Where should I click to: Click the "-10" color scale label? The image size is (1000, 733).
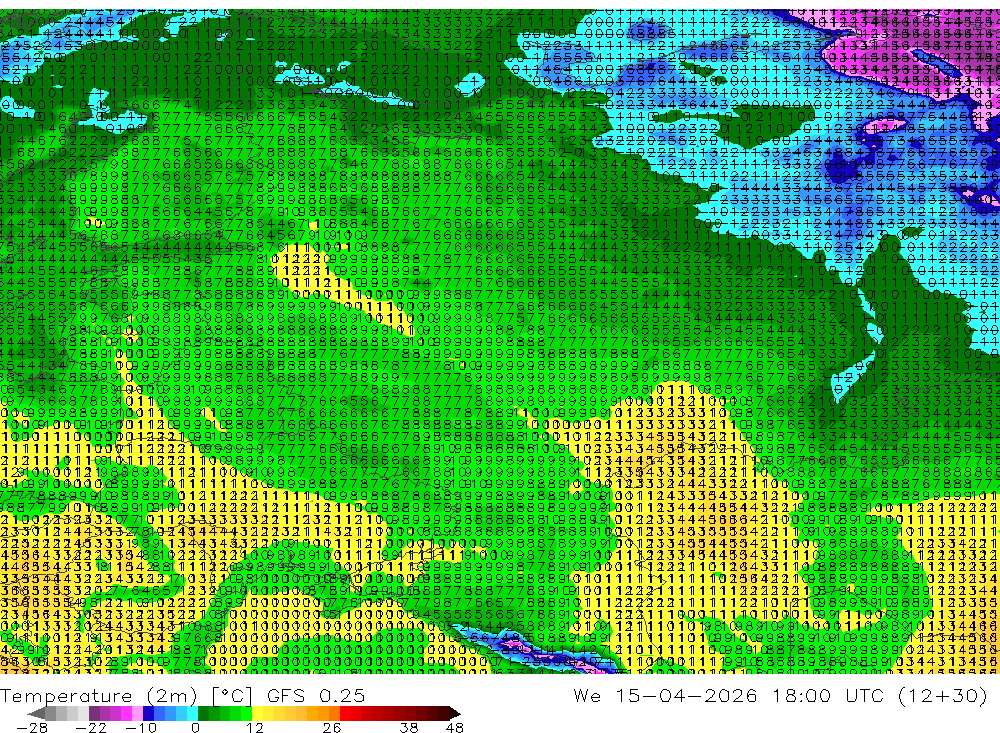pos(141,728)
